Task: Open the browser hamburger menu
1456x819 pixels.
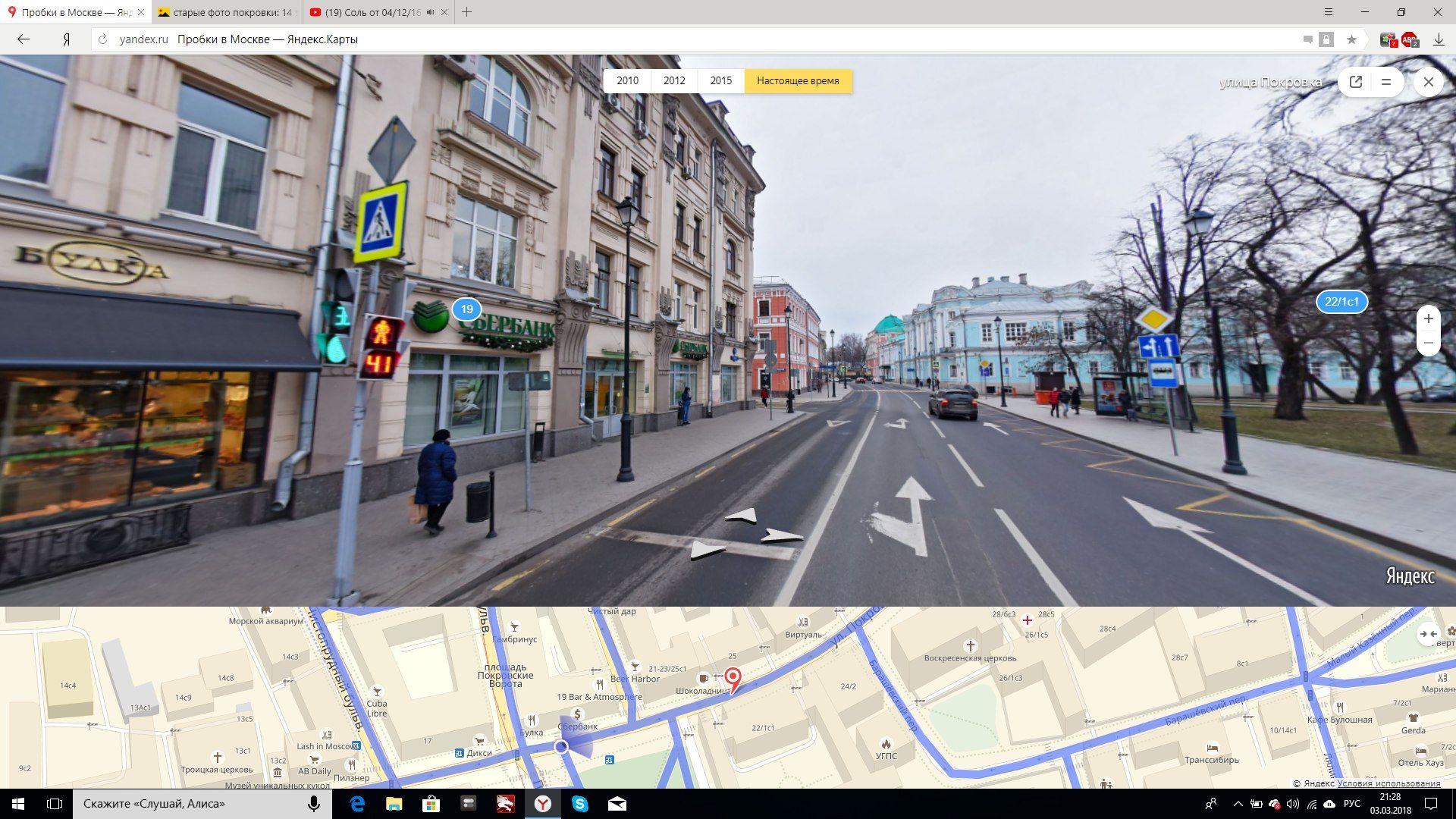Action: click(1329, 12)
